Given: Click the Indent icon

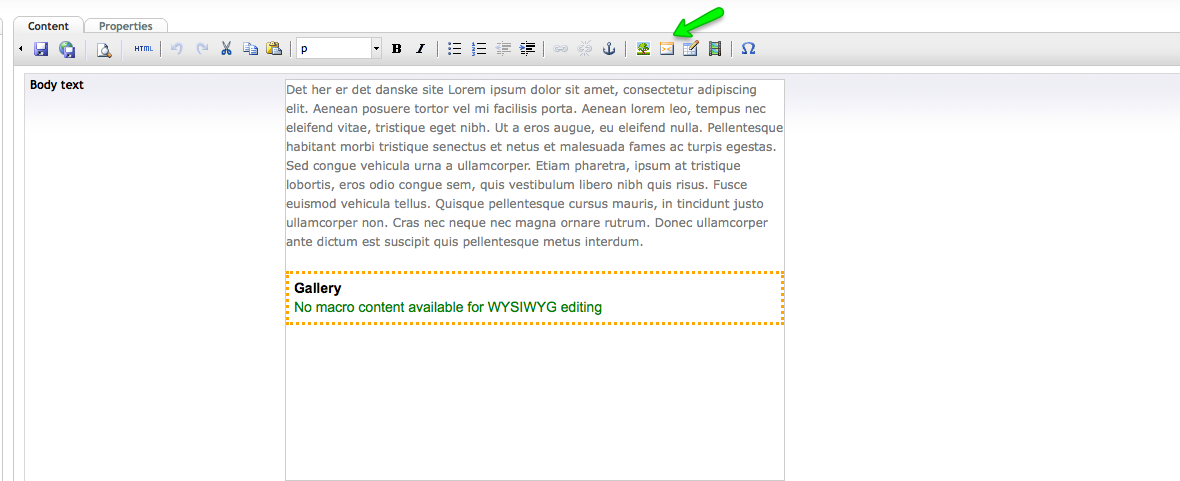Looking at the screenshot, I should (528, 49).
